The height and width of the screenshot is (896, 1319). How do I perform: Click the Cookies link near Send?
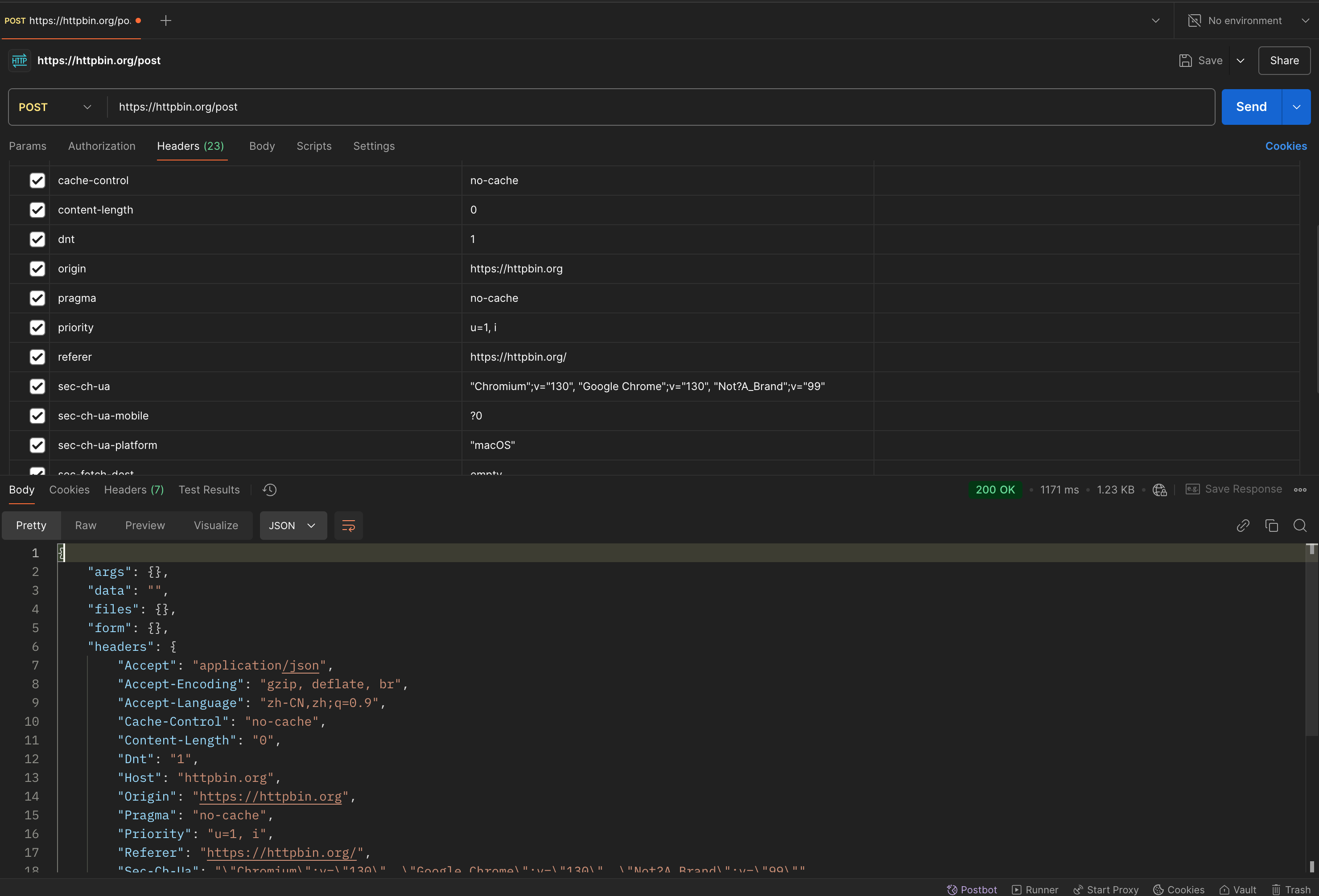click(1286, 146)
